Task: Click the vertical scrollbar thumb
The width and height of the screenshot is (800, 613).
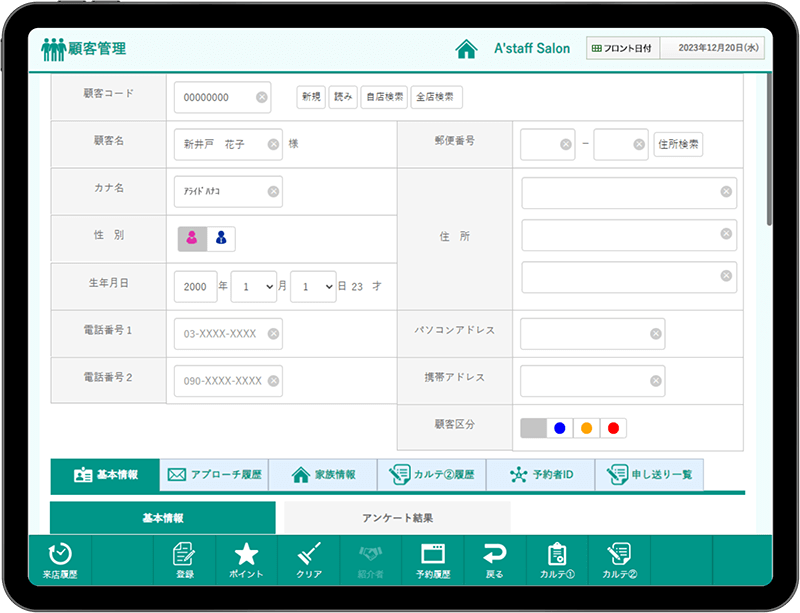Action: (769, 149)
